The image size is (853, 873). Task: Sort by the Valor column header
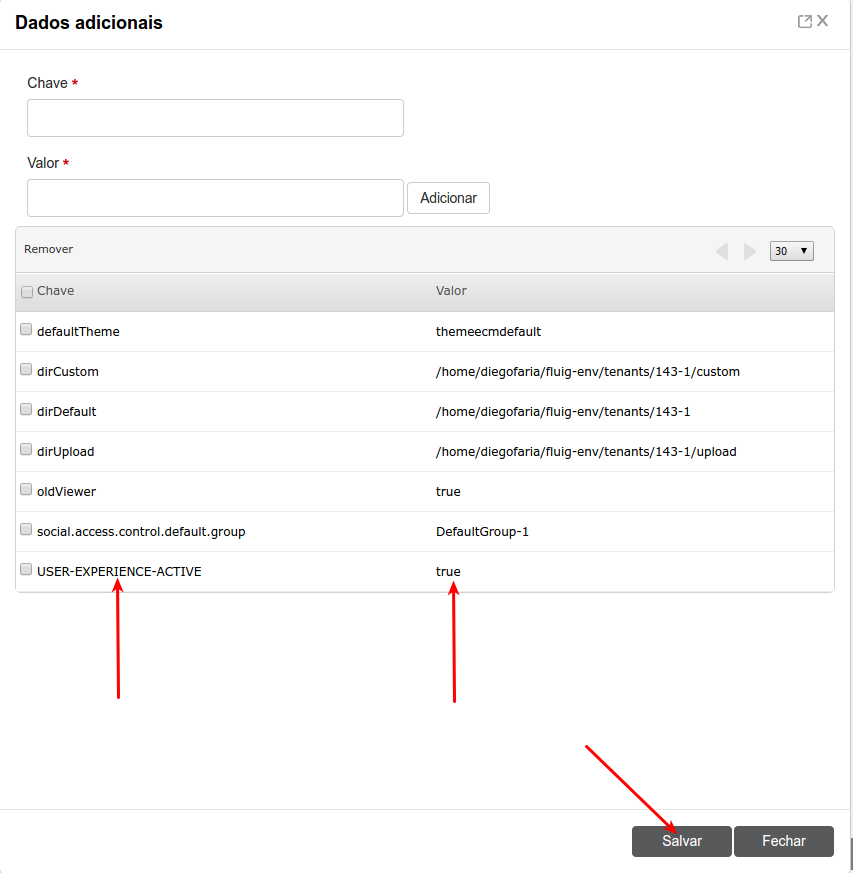point(452,291)
